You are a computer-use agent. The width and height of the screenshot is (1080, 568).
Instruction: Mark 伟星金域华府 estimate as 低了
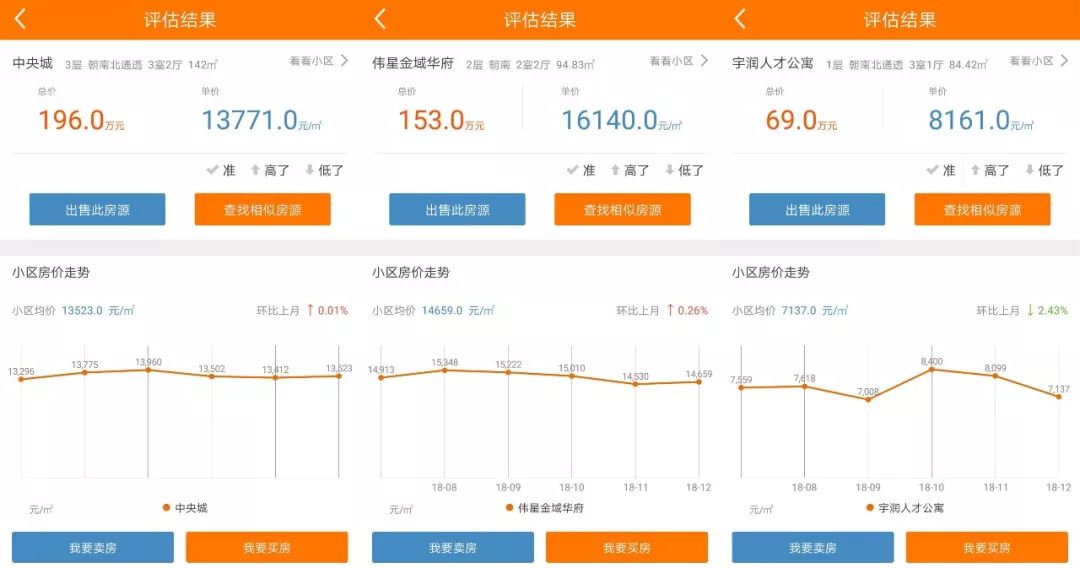[x=685, y=170]
